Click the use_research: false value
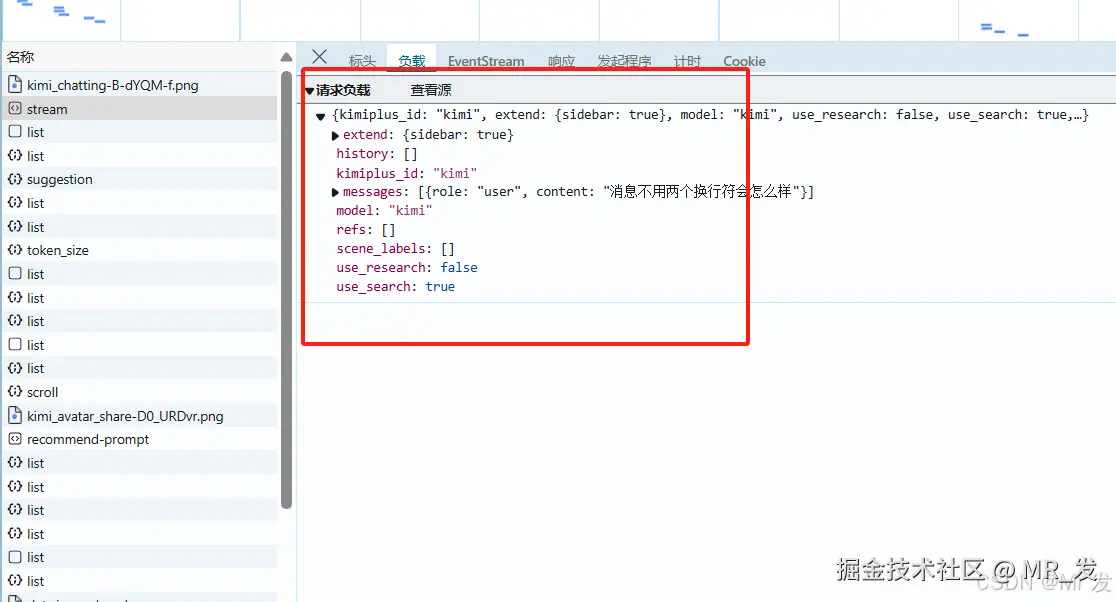Screen dimensions: 1116x602 458,268
